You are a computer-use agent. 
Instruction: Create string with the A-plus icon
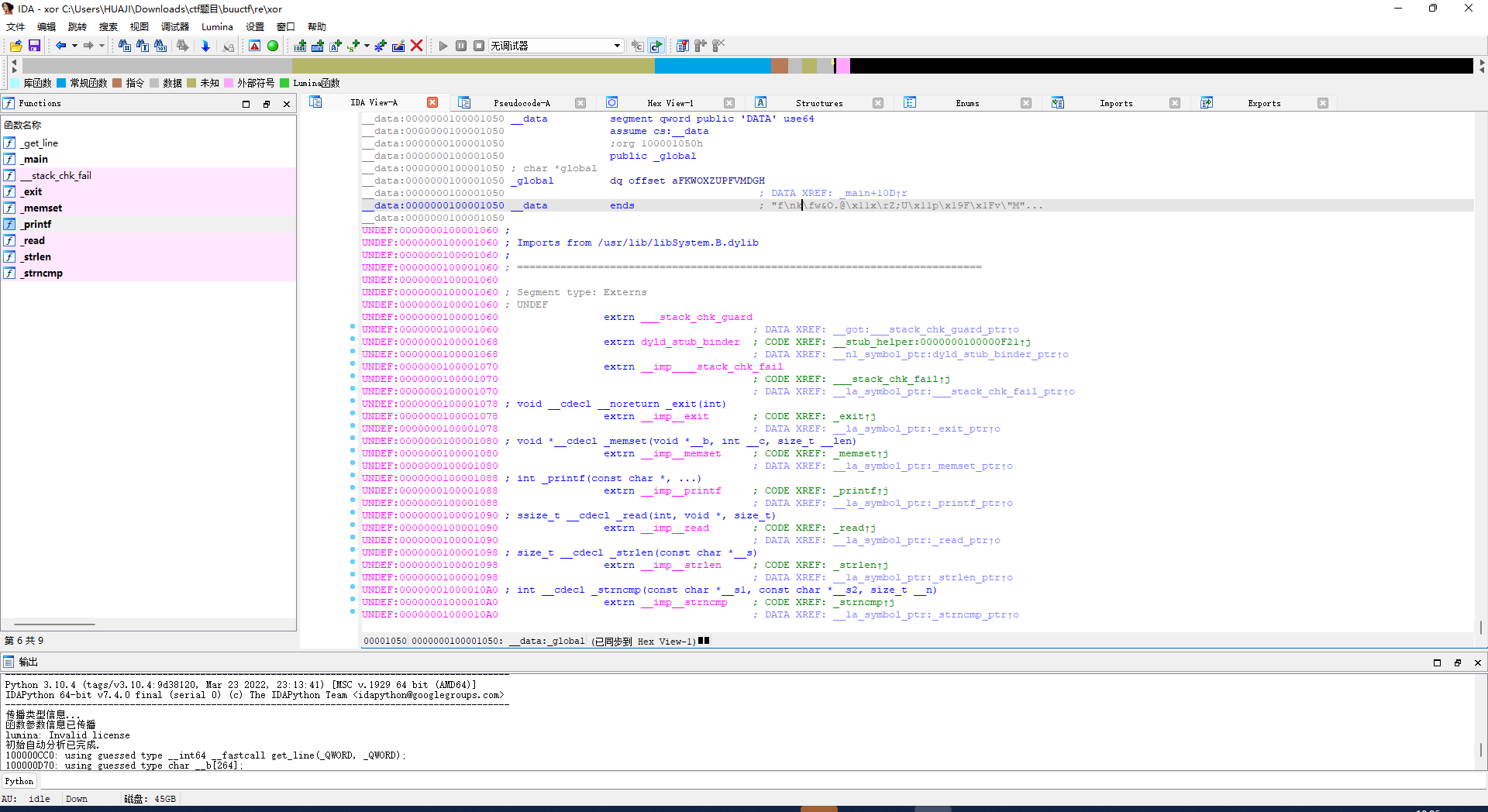pos(336,46)
